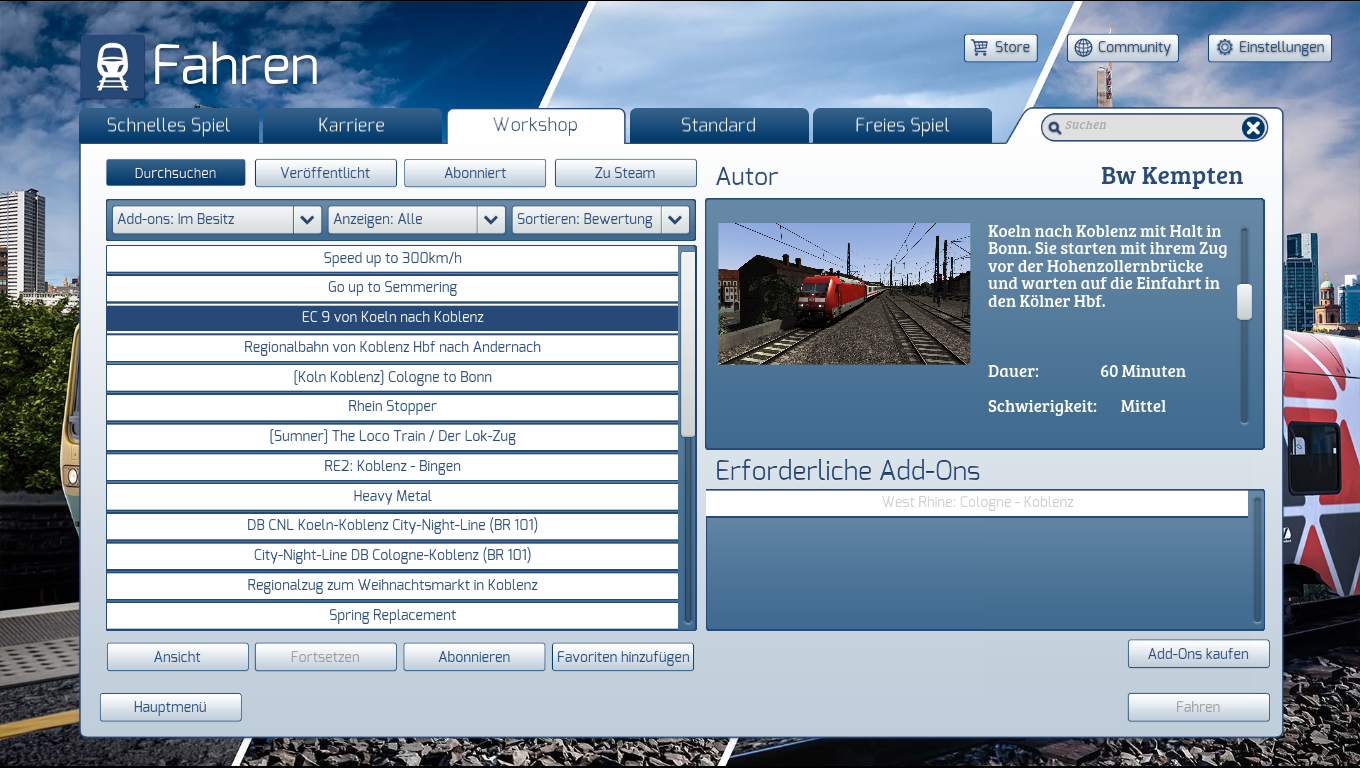Click the Abonnieren button
Screen dimensions: 1360x768
point(474,657)
